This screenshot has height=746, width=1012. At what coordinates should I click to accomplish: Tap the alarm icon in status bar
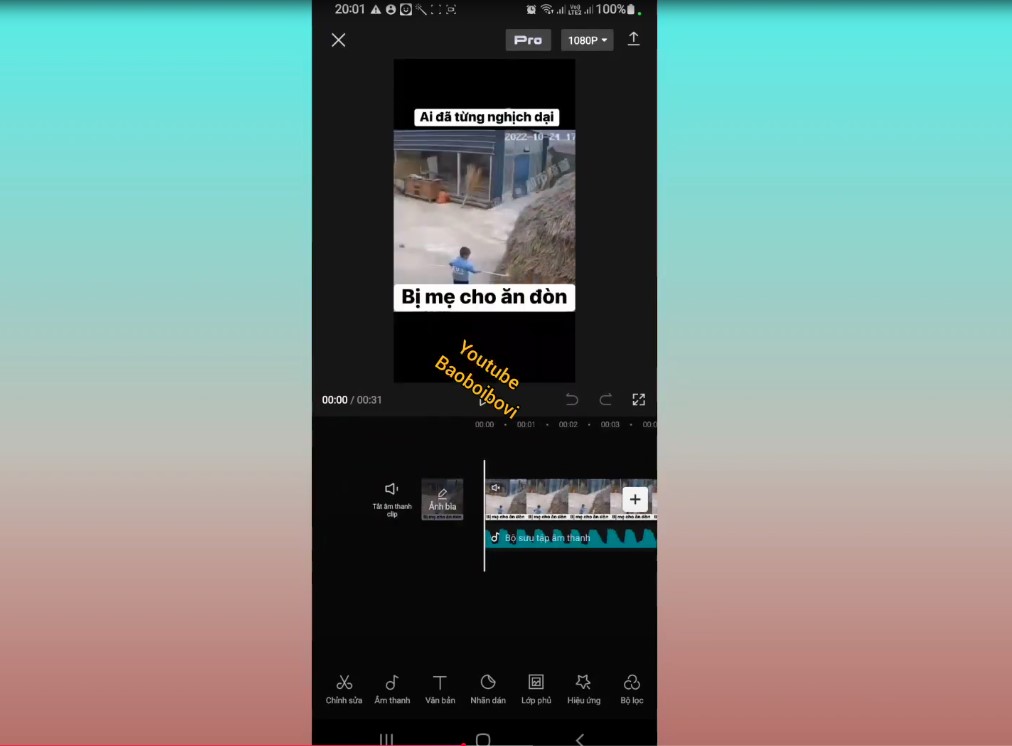(531, 9)
